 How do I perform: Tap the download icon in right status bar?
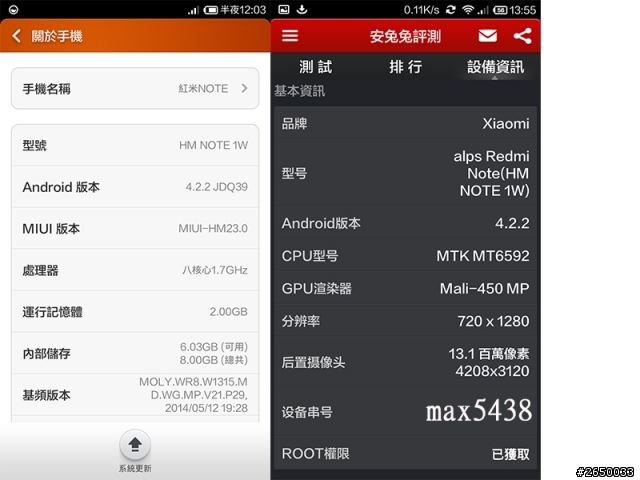click(302, 9)
